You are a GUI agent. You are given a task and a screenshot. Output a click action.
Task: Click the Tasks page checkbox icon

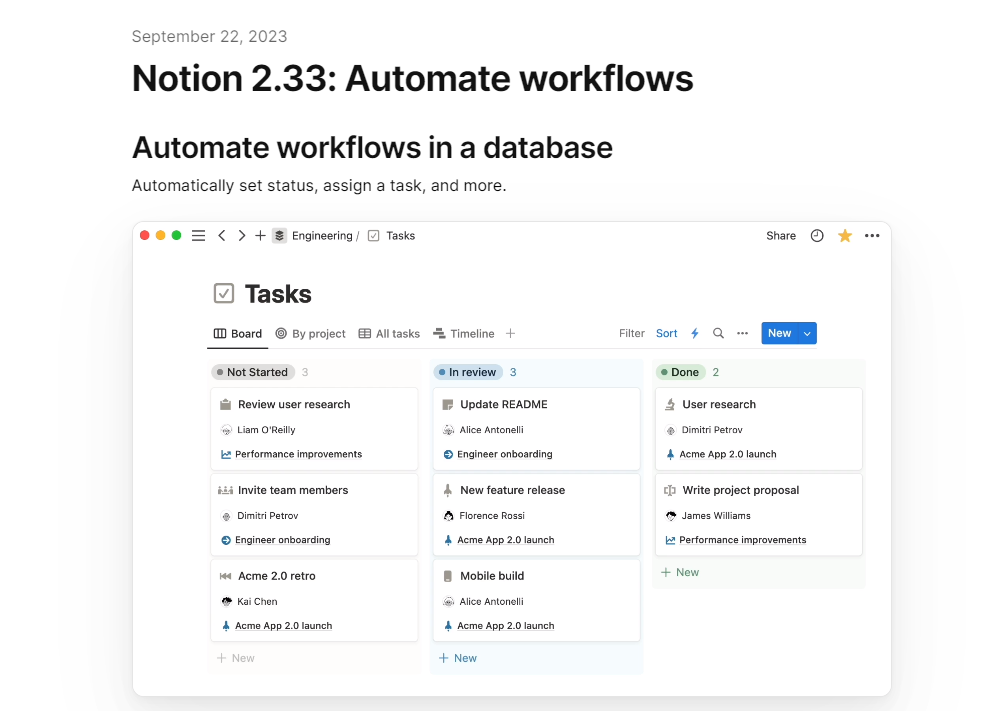[x=223, y=293]
